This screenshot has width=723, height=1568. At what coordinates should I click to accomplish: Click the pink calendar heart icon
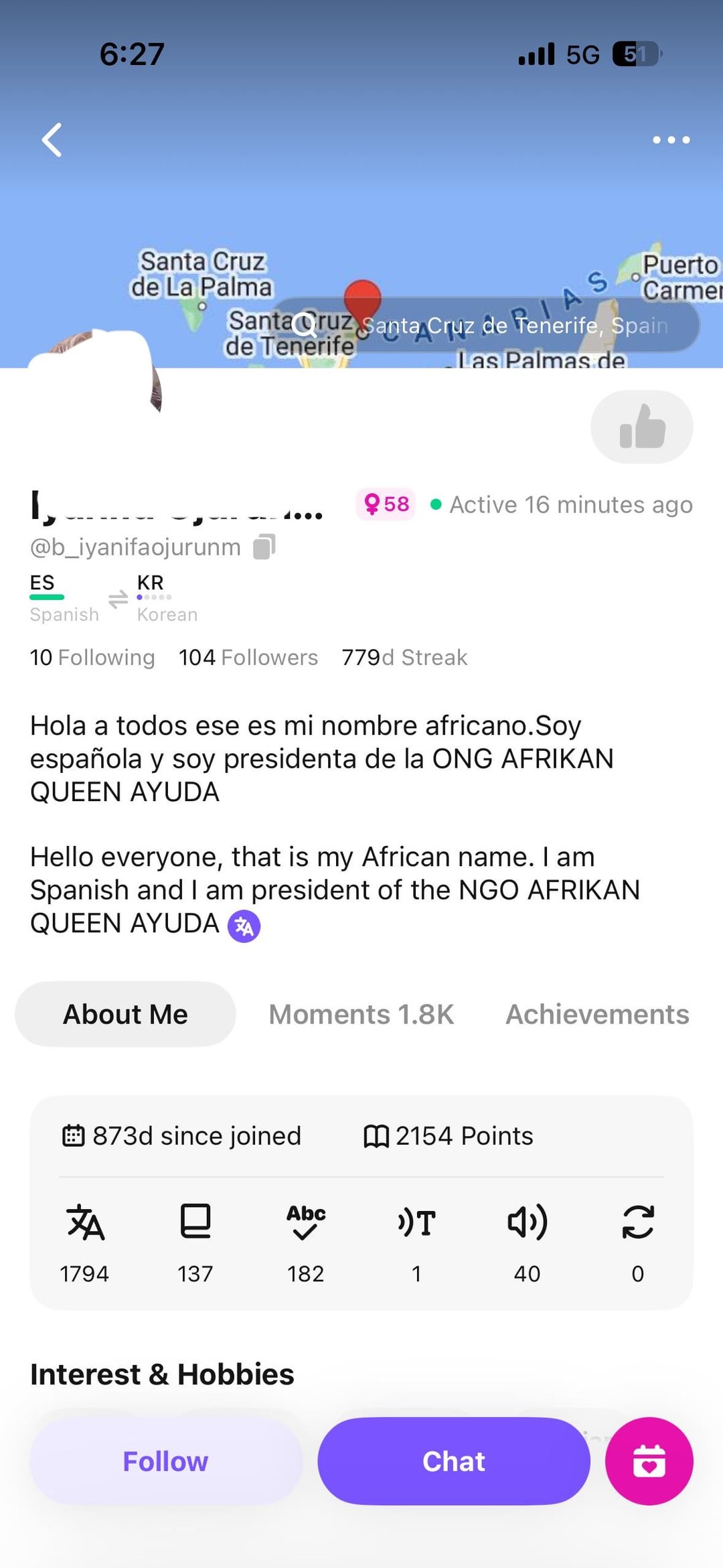[649, 1461]
